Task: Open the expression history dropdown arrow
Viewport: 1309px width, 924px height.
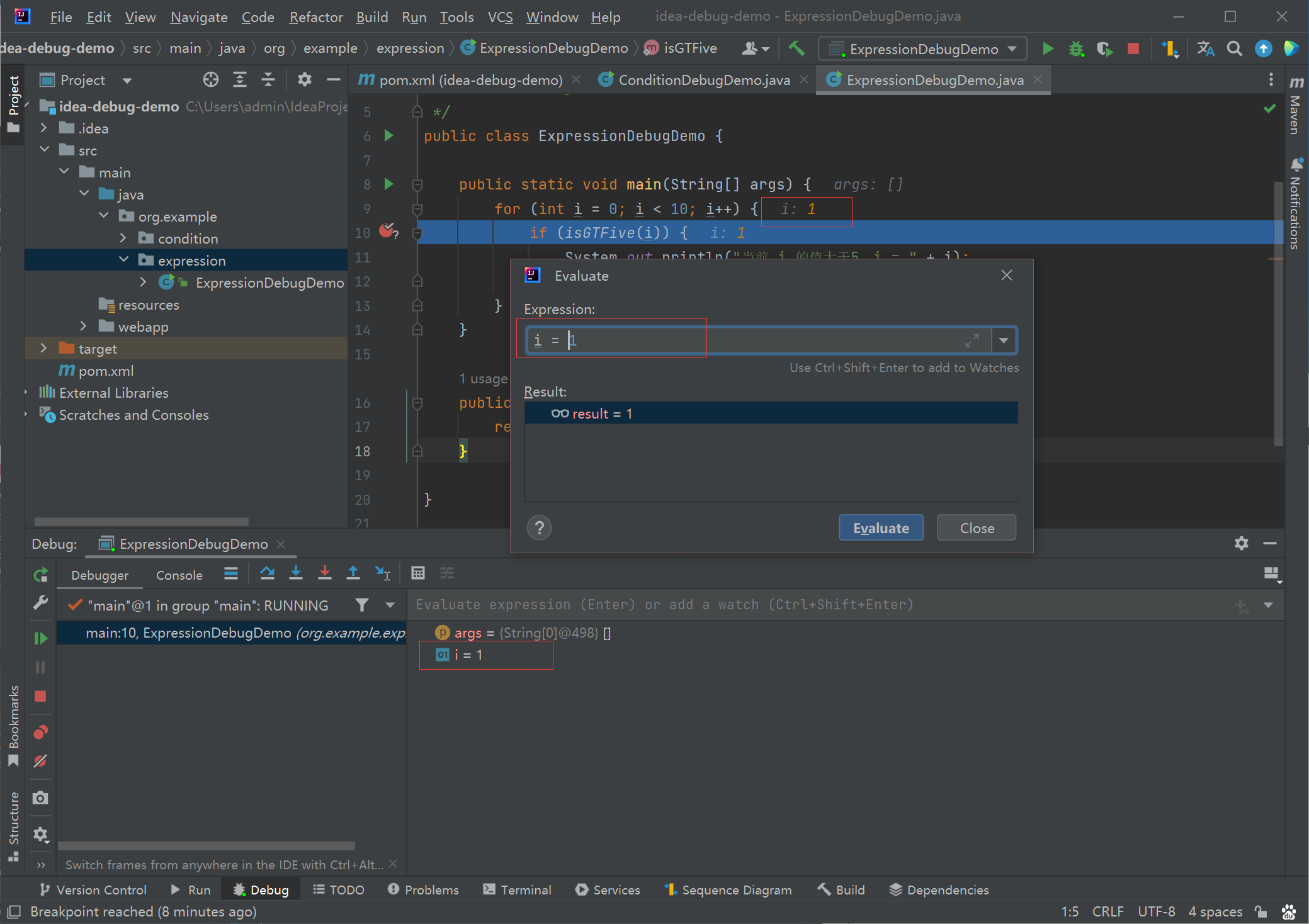Action: [1004, 341]
